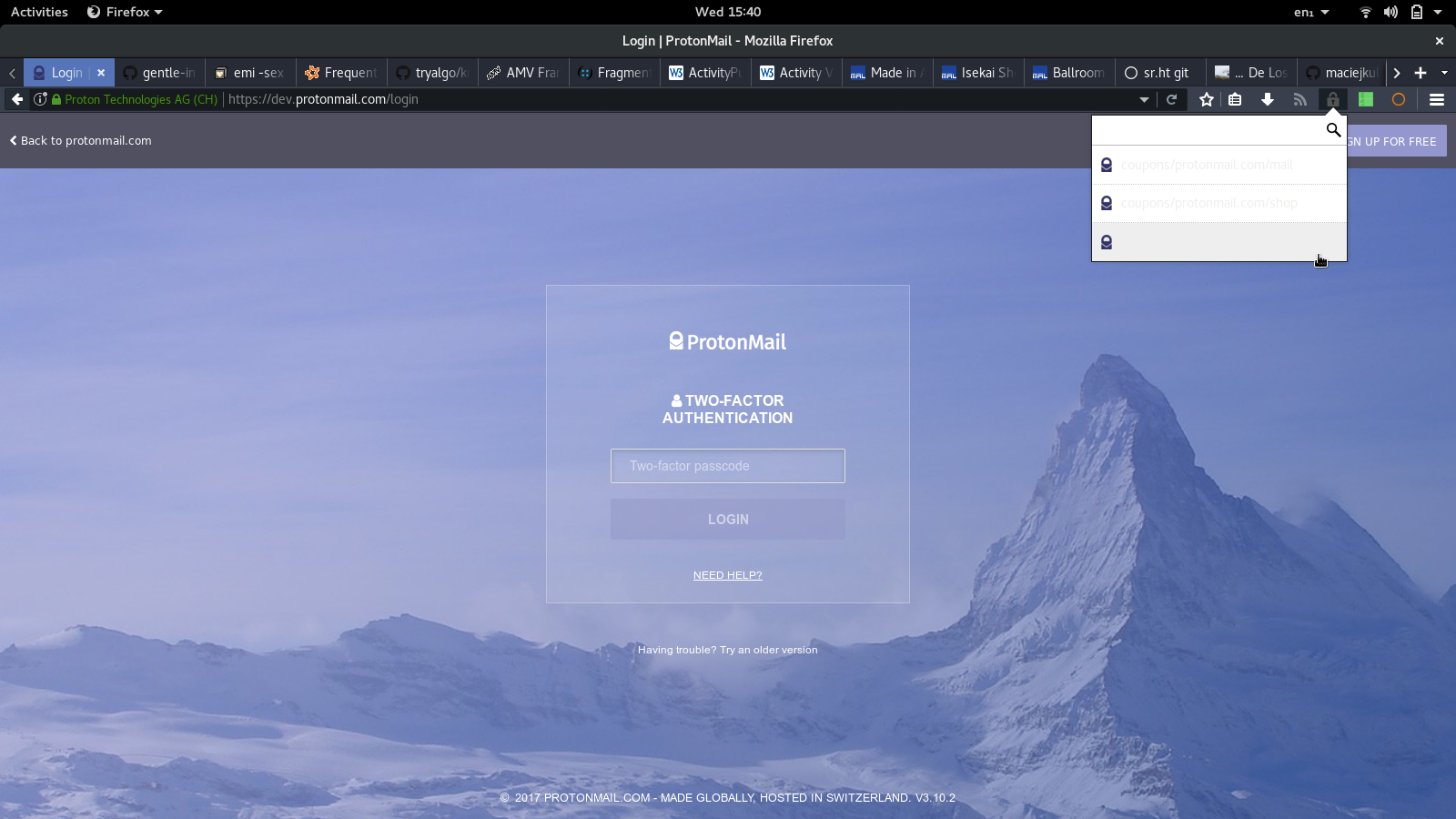The height and width of the screenshot is (819, 1456).
Task: Go Back to protonmail.com
Action: (80, 140)
